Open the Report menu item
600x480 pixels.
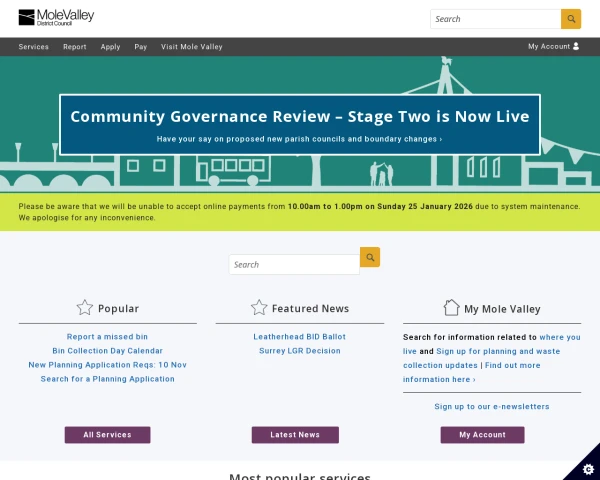click(x=75, y=47)
